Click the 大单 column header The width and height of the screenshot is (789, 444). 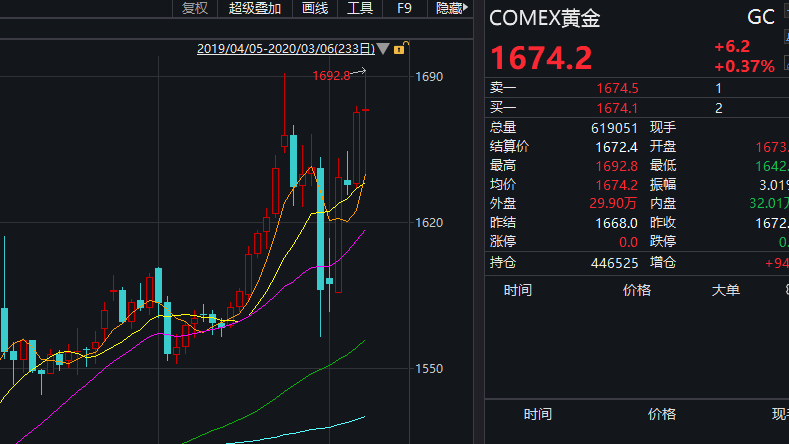click(x=726, y=290)
